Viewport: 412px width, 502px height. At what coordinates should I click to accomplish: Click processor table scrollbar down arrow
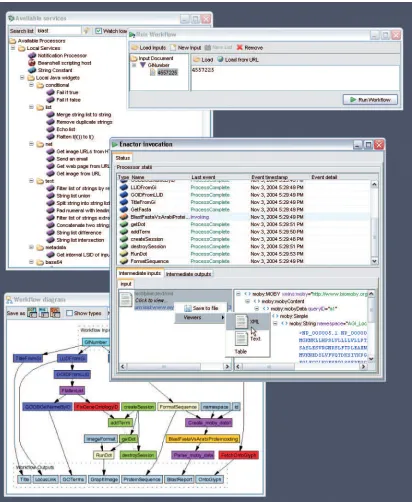[x=374, y=261]
